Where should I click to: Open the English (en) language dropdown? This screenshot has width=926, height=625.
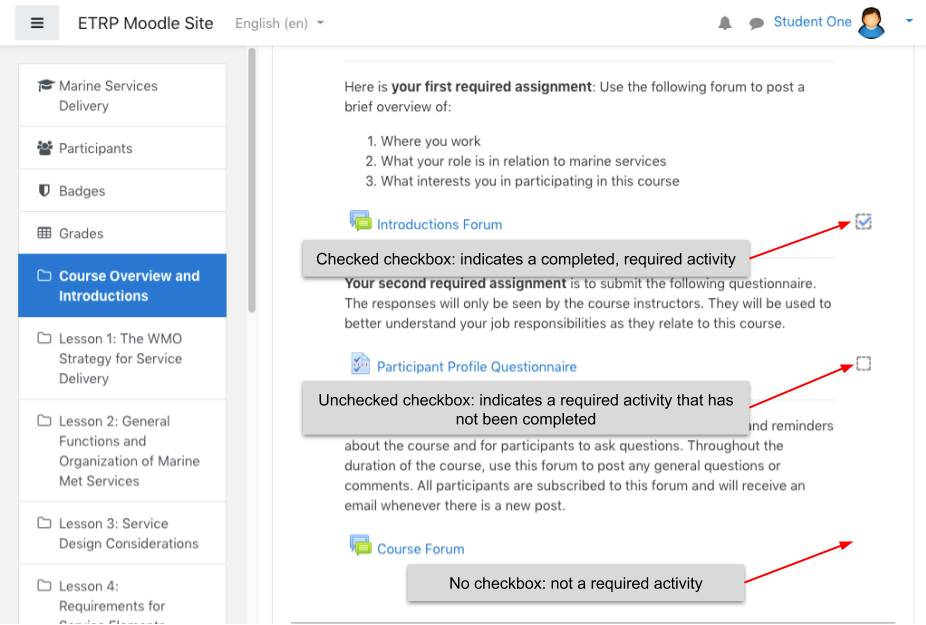coord(279,23)
